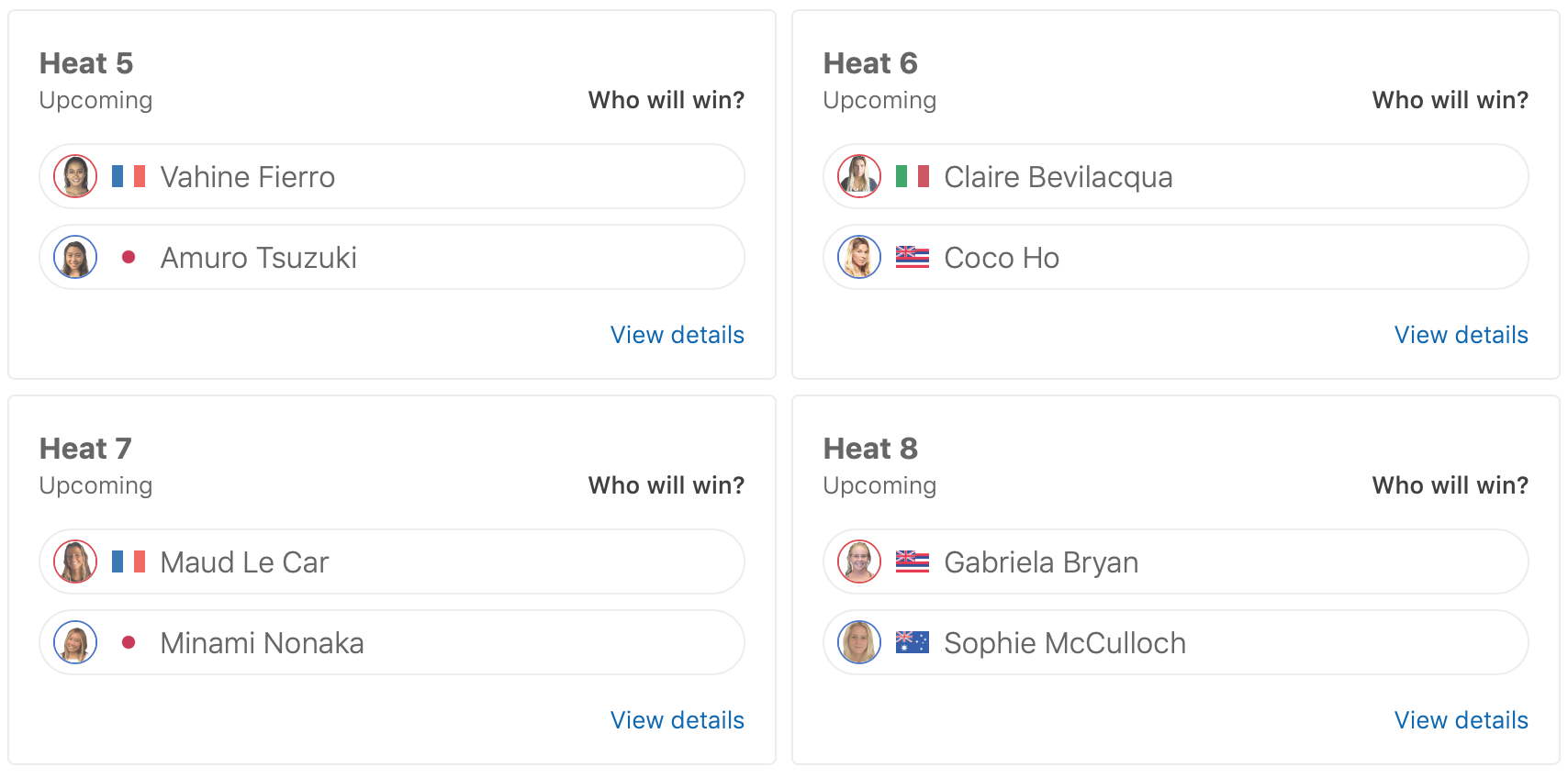Viewport: 1568px width, 778px height.
Task: Click Amuro Tsuzuki's avatar photo
Action: 75,257
